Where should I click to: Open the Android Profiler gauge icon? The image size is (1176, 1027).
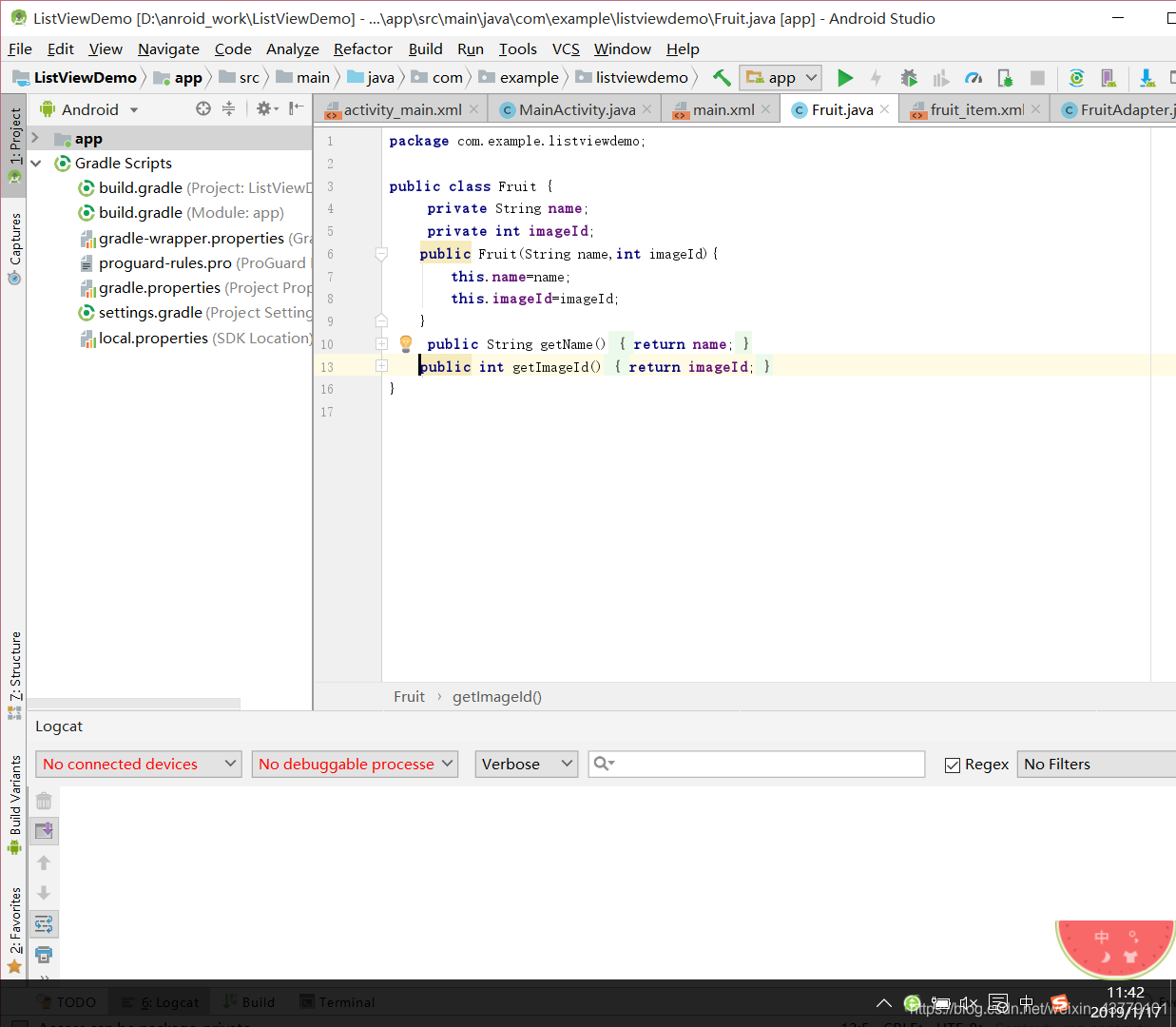(974, 78)
